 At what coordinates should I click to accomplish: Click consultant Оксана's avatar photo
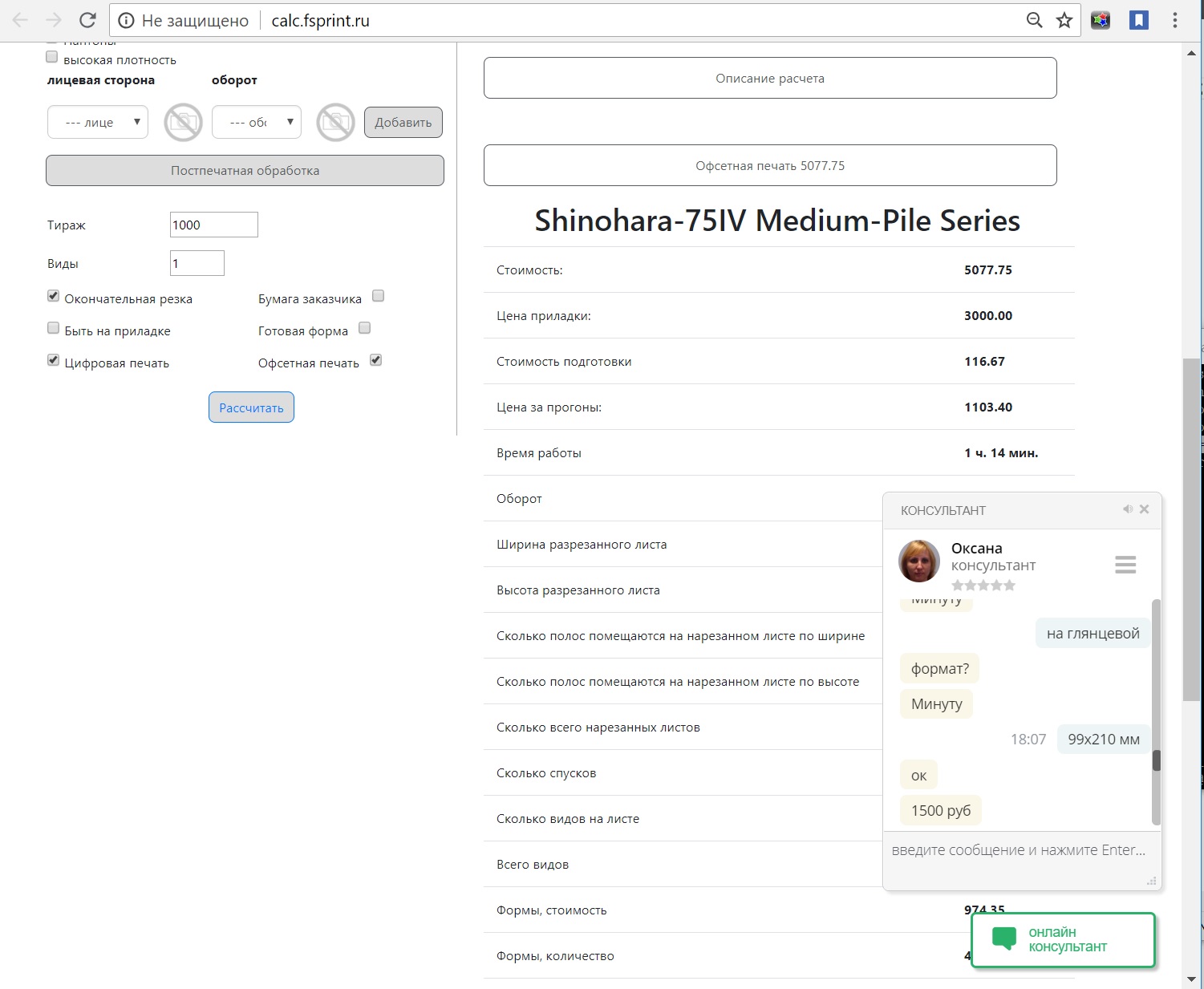[x=919, y=561]
